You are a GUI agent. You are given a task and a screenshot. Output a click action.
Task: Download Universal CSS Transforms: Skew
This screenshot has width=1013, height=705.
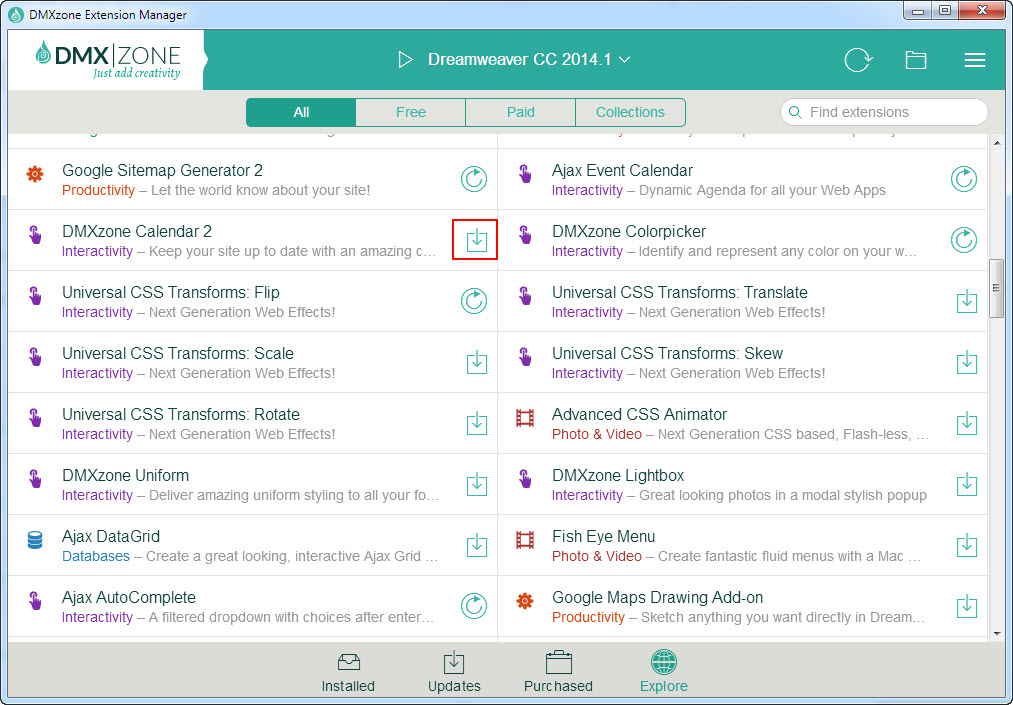[x=966, y=362]
